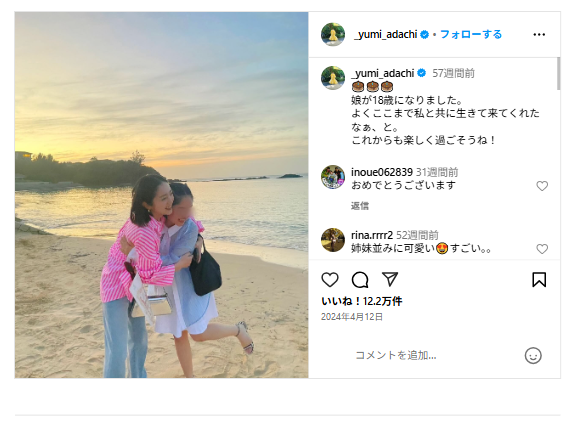Viewport: 575px width, 423px height.
Task: Save the post with the bookmark icon
Action: click(x=539, y=280)
